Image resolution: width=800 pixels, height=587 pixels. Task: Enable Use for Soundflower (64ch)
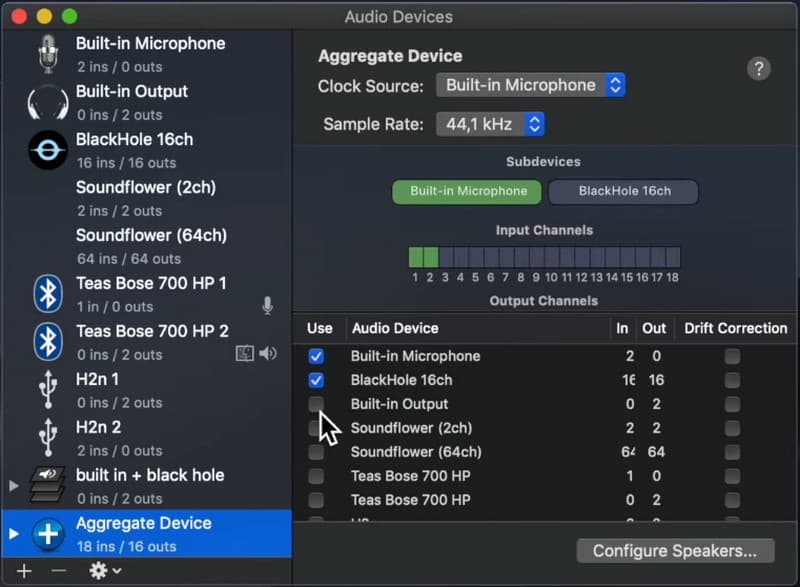(x=316, y=452)
